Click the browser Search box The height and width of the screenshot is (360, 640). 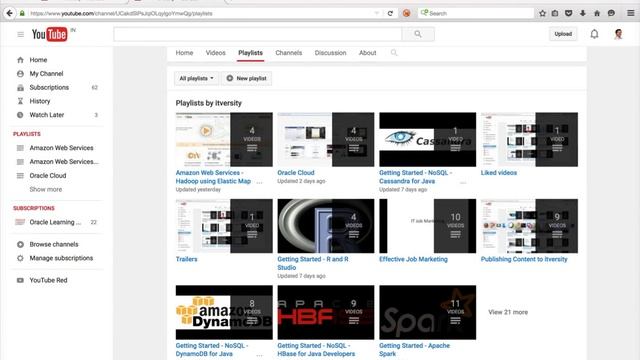point(476,13)
